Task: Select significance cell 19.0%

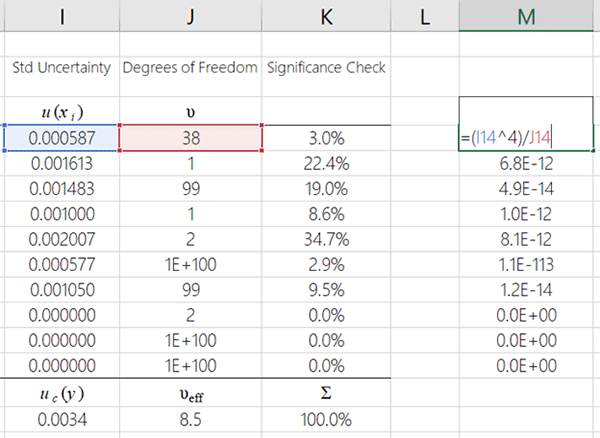Action: pos(326,189)
